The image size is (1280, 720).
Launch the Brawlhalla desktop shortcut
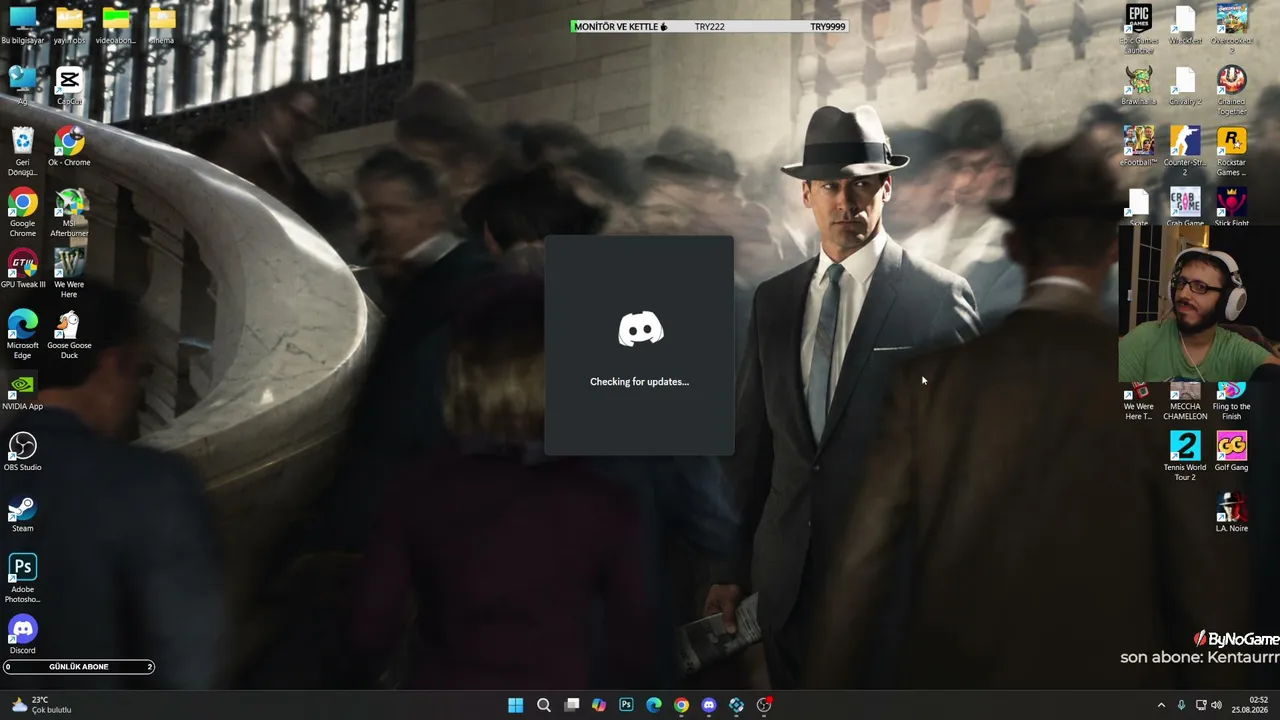click(x=1138, y=85)
